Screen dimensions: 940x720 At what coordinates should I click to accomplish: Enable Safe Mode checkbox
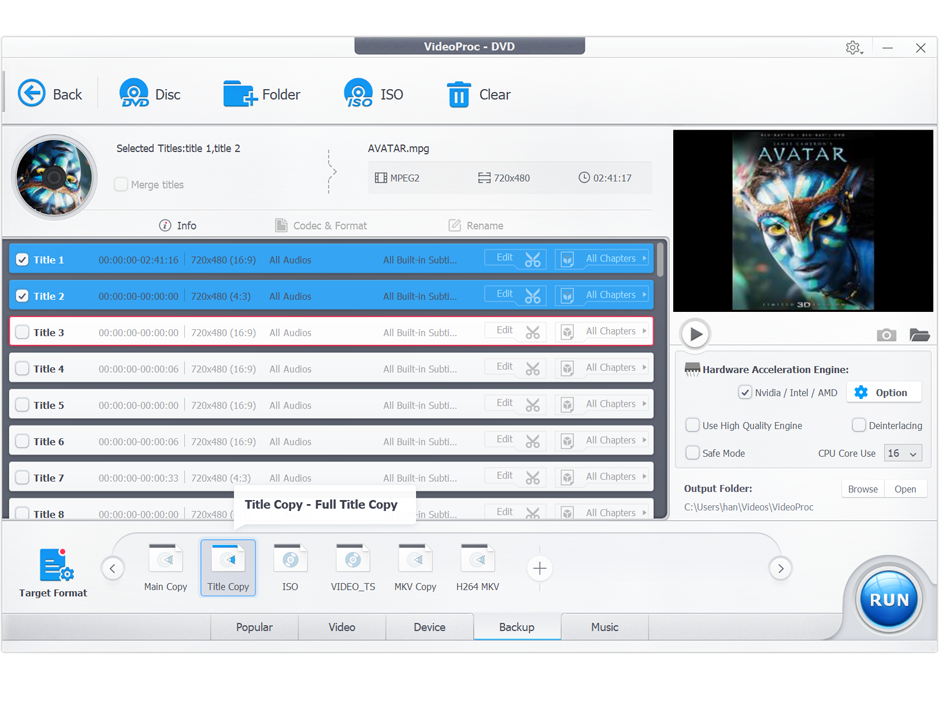pos(692,453)
